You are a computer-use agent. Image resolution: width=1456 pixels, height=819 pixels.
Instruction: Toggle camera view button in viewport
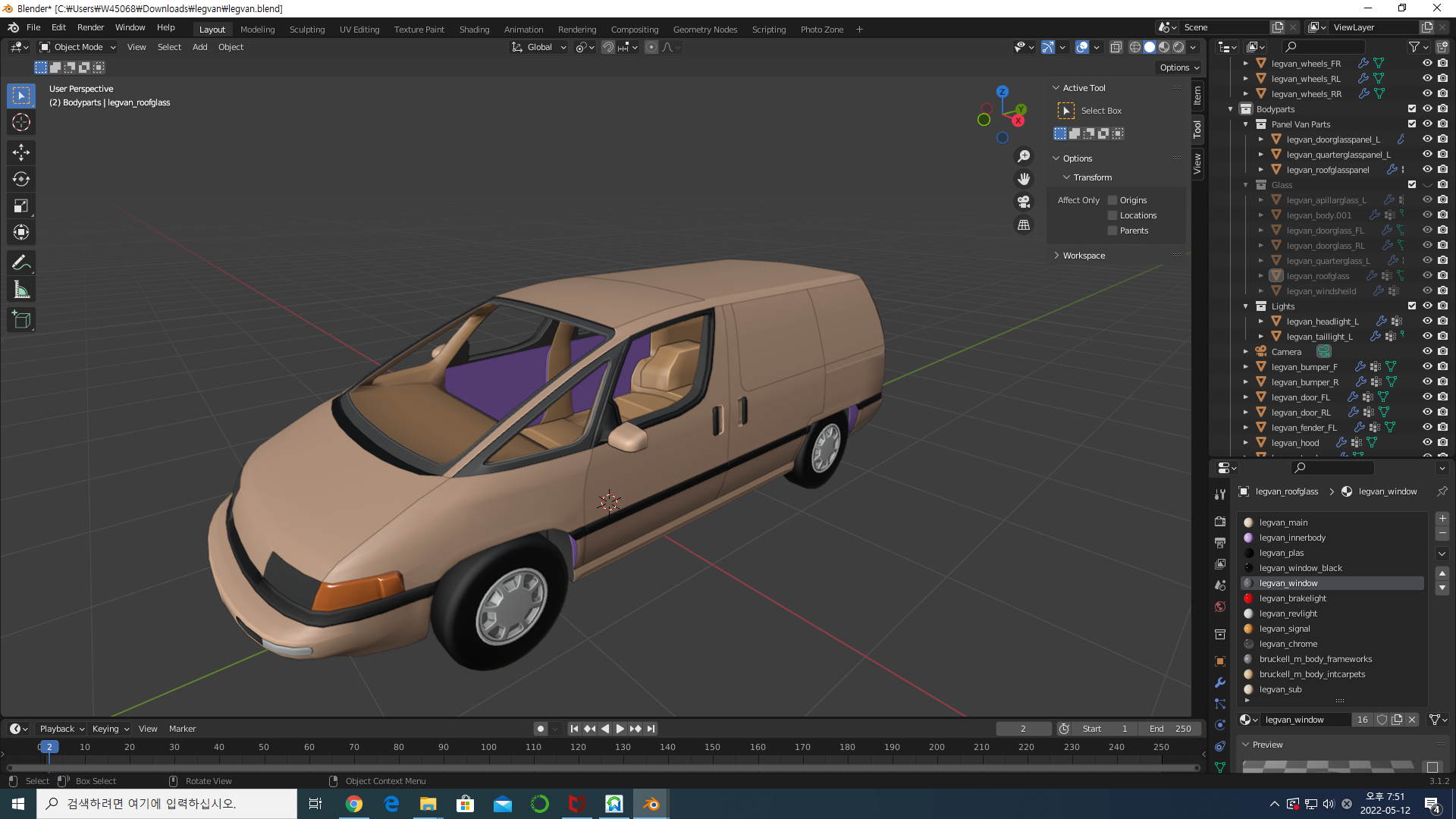[1024, 202]
